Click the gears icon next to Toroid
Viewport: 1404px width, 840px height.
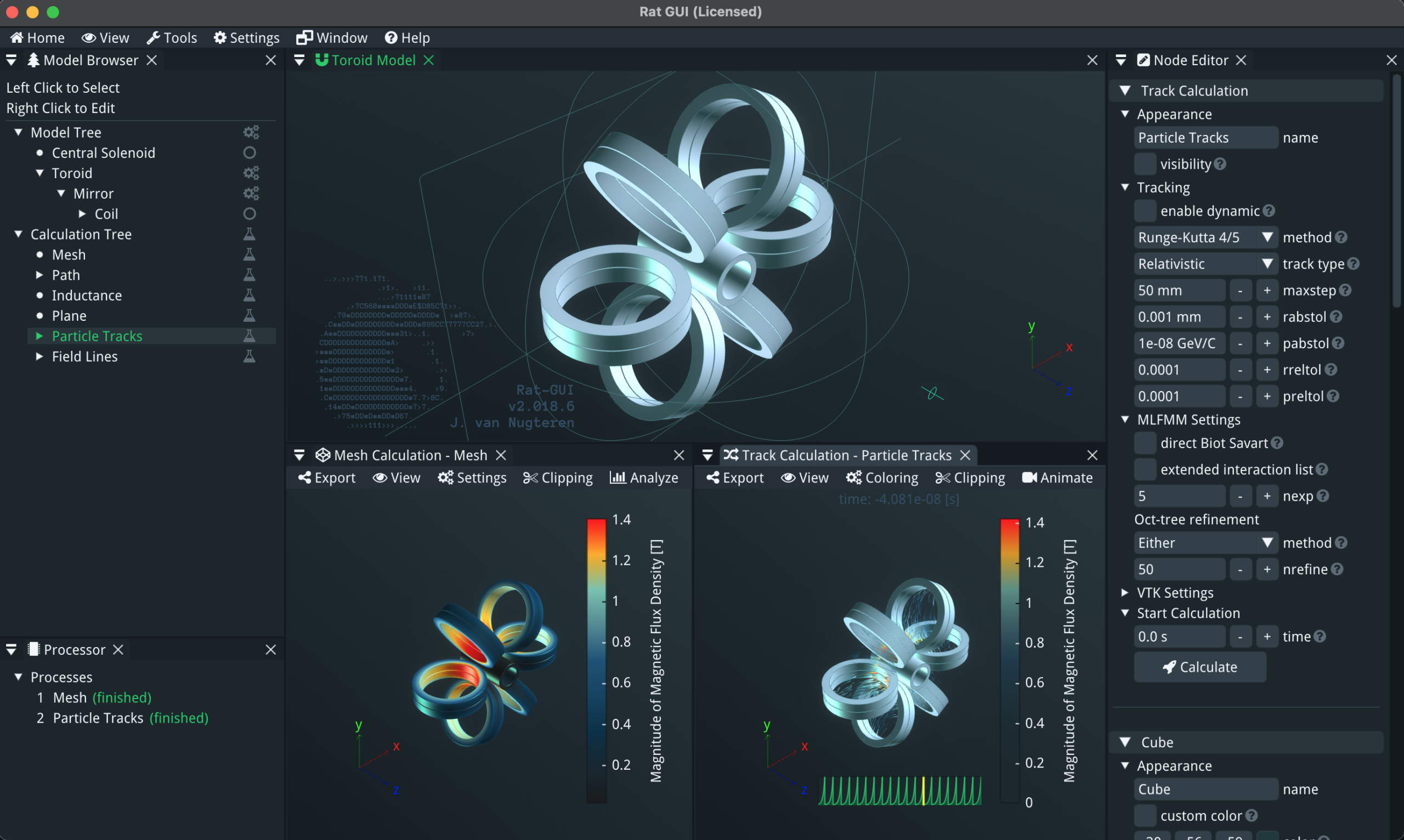tap(251, 173)
